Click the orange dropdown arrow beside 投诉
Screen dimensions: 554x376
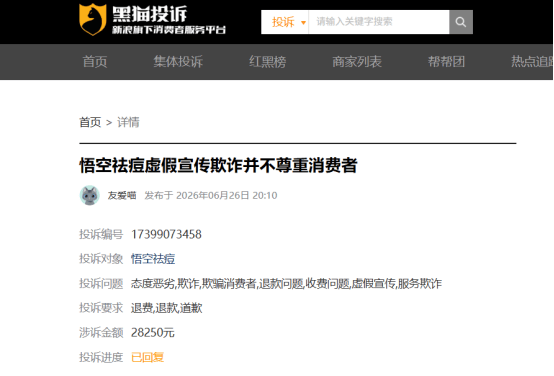tap(303, 23)
